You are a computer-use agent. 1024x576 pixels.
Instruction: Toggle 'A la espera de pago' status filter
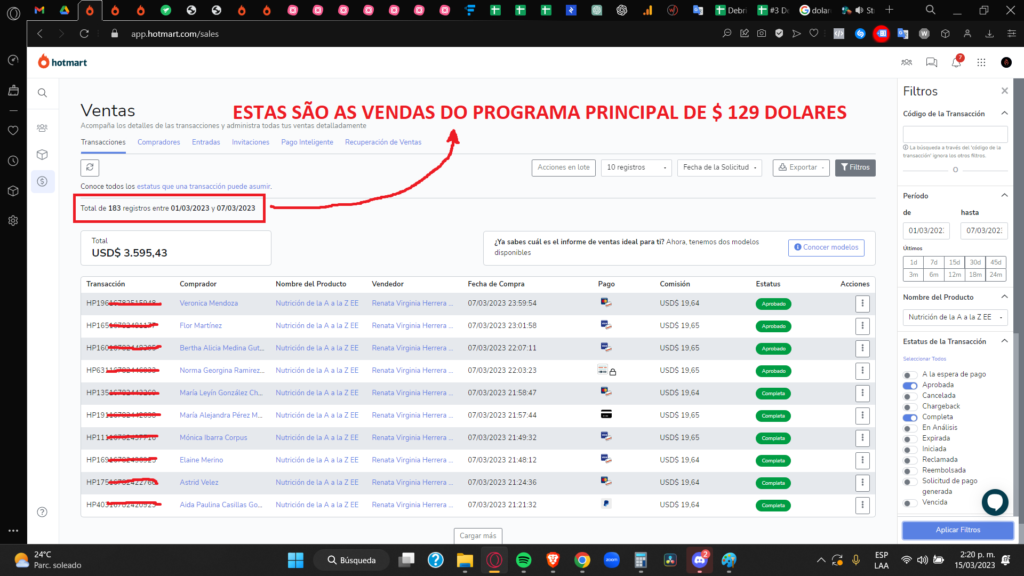[909, 375]
